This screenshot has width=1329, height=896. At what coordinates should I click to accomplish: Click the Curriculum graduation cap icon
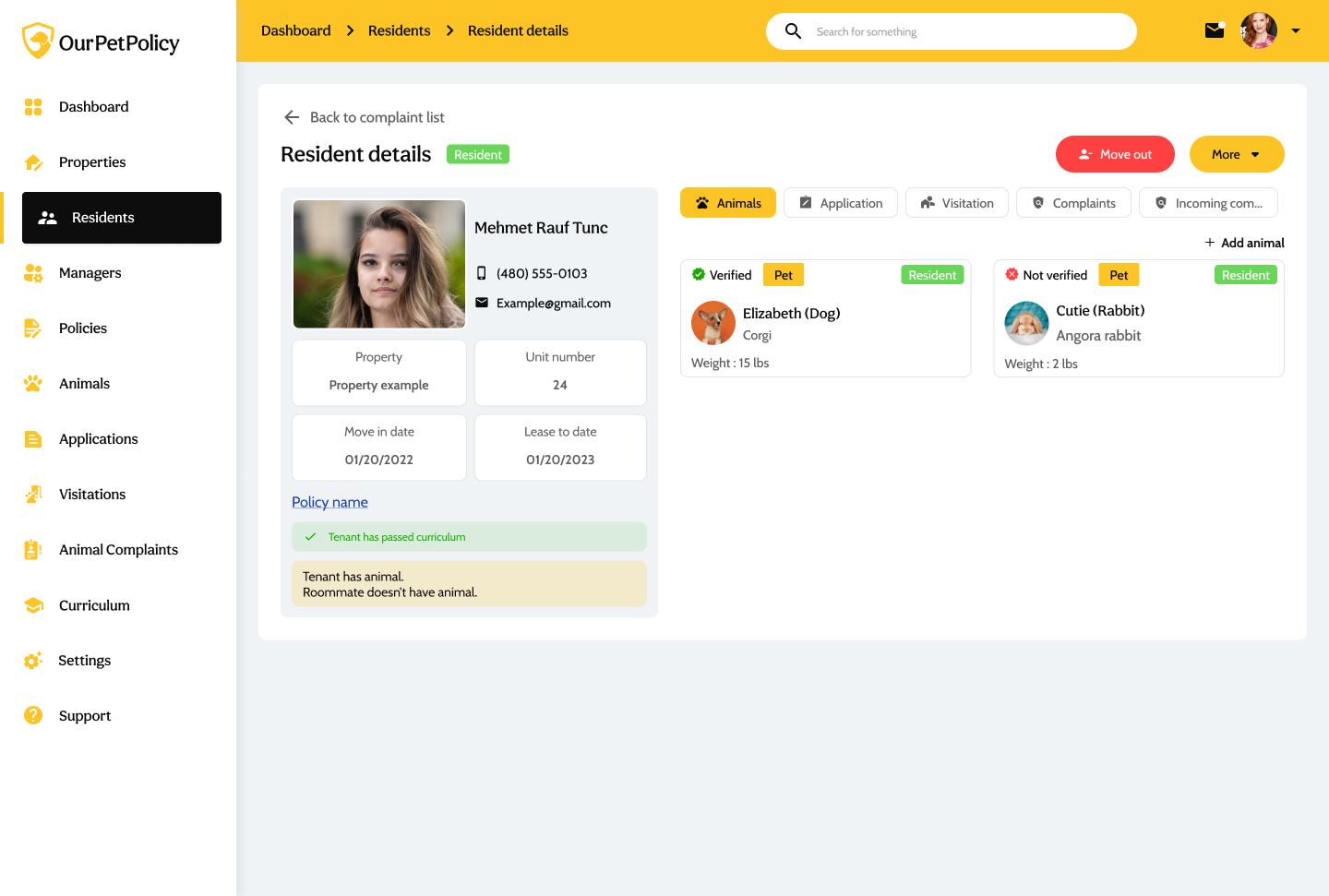(x=33, y=605)
